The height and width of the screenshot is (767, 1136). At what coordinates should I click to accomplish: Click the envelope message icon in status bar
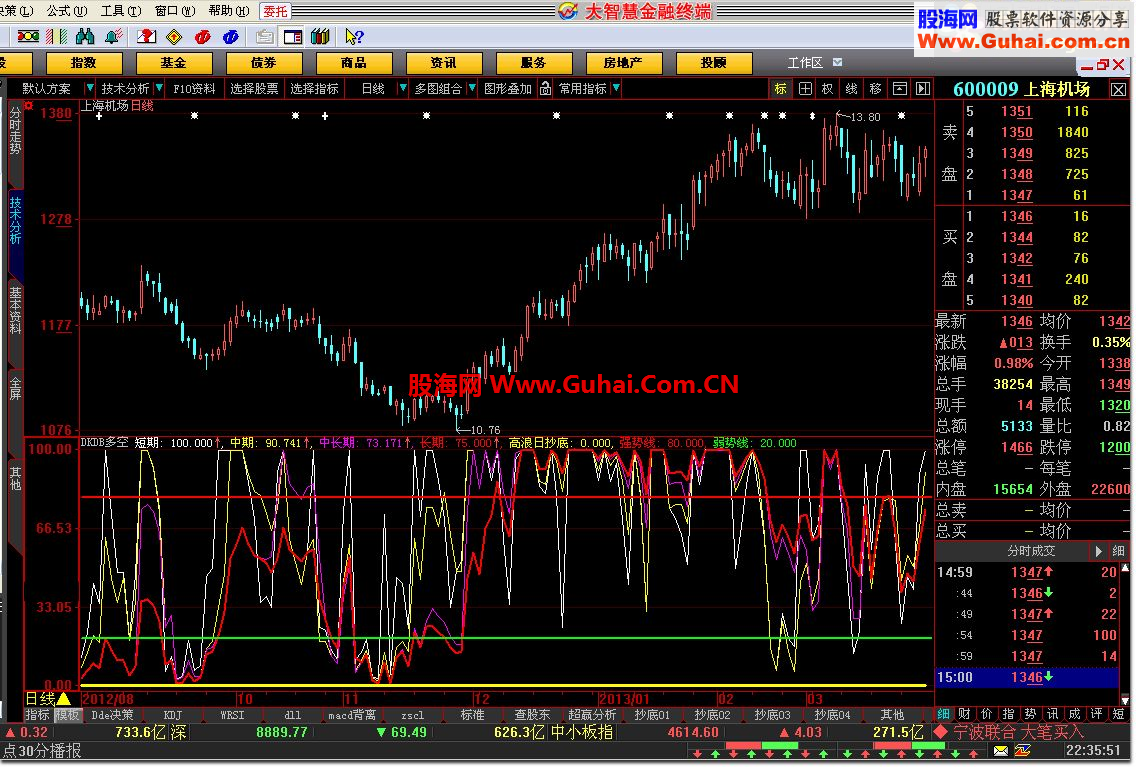[x=1001, y=750]
